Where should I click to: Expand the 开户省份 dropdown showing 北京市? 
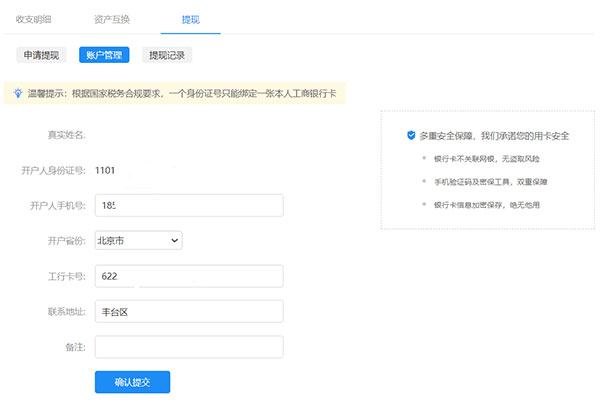(x=139, y=240)
